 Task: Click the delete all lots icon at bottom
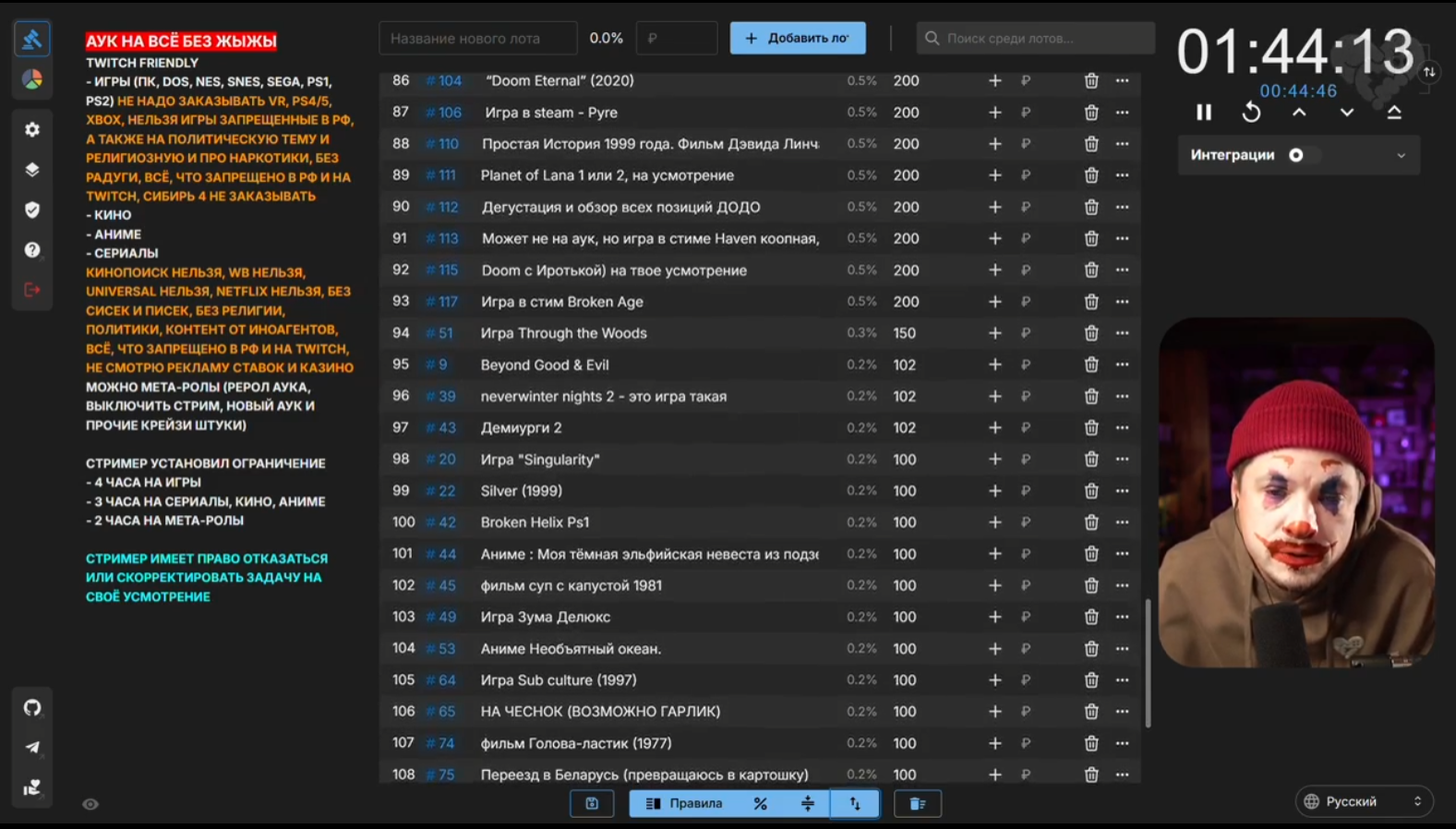(x=918, y=804)
